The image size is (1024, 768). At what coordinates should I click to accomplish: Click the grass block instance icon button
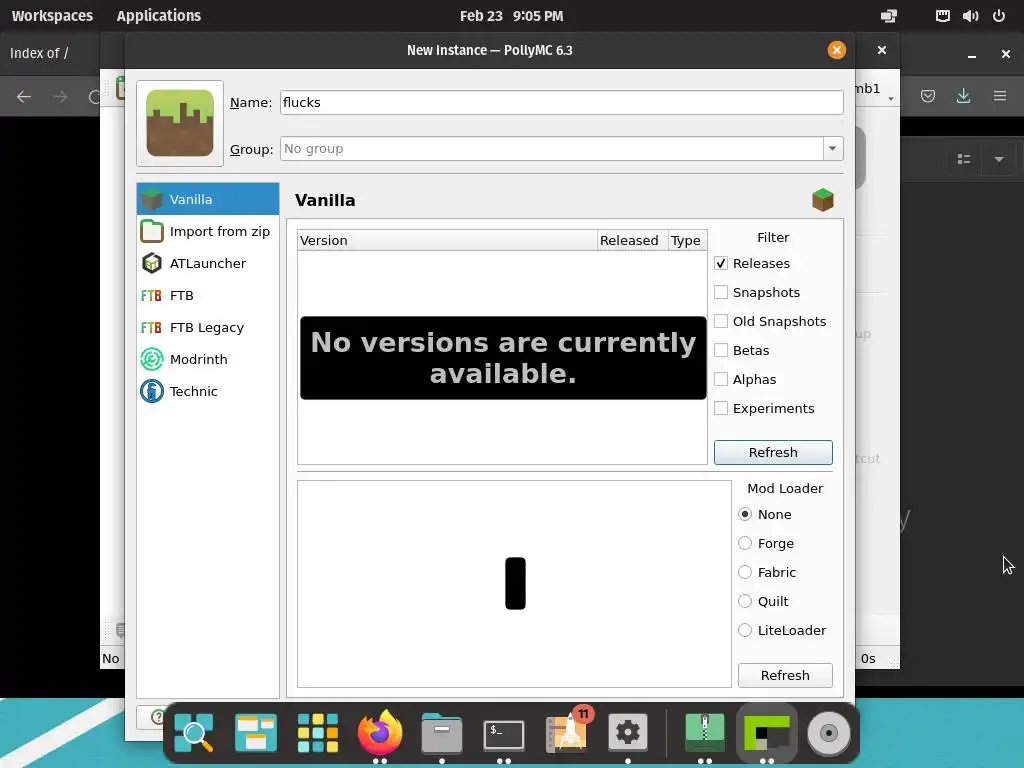coord(180,123)
